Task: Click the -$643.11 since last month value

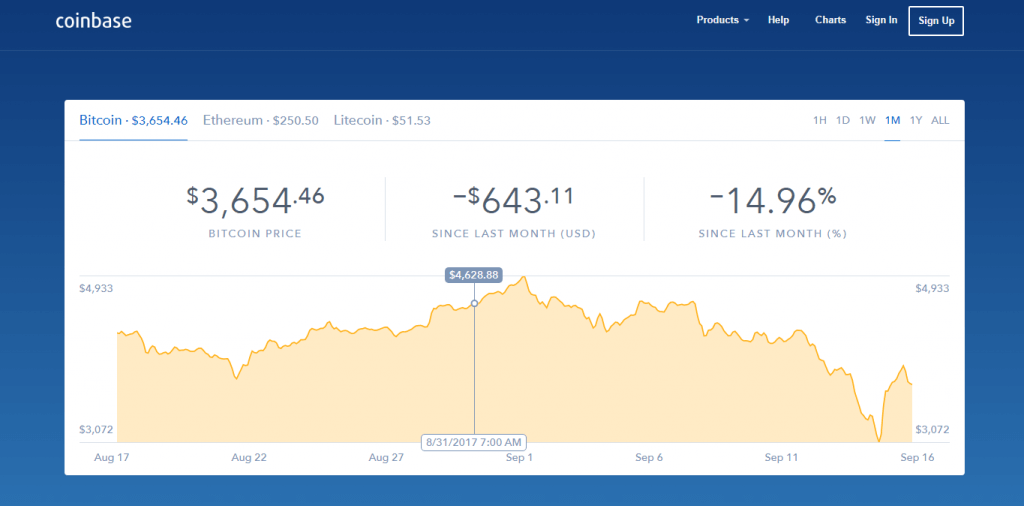Action: click(x=514, y=200)
